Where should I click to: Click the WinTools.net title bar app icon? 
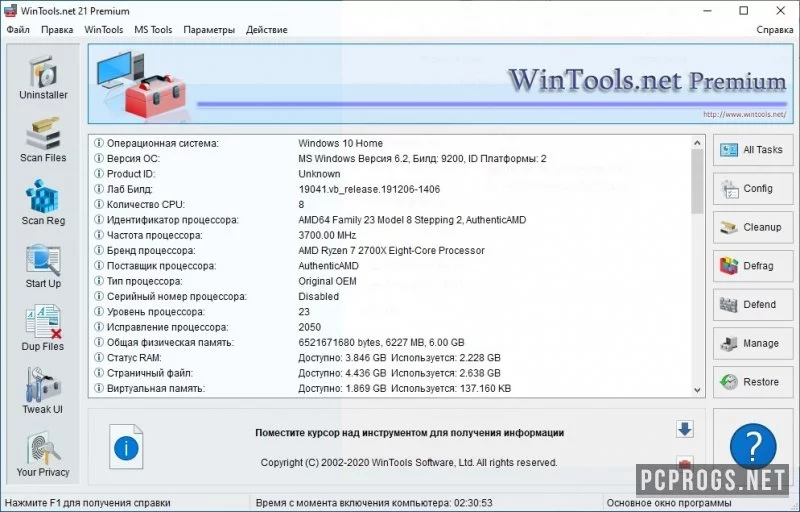tap(10, 11)
